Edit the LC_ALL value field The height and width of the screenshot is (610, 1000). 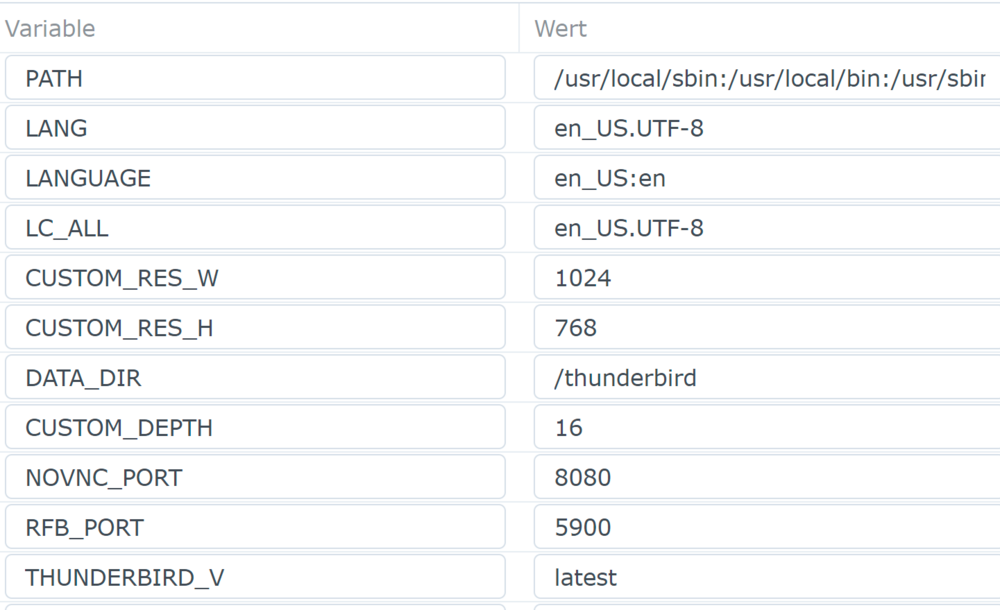click(x=767, y=227)
